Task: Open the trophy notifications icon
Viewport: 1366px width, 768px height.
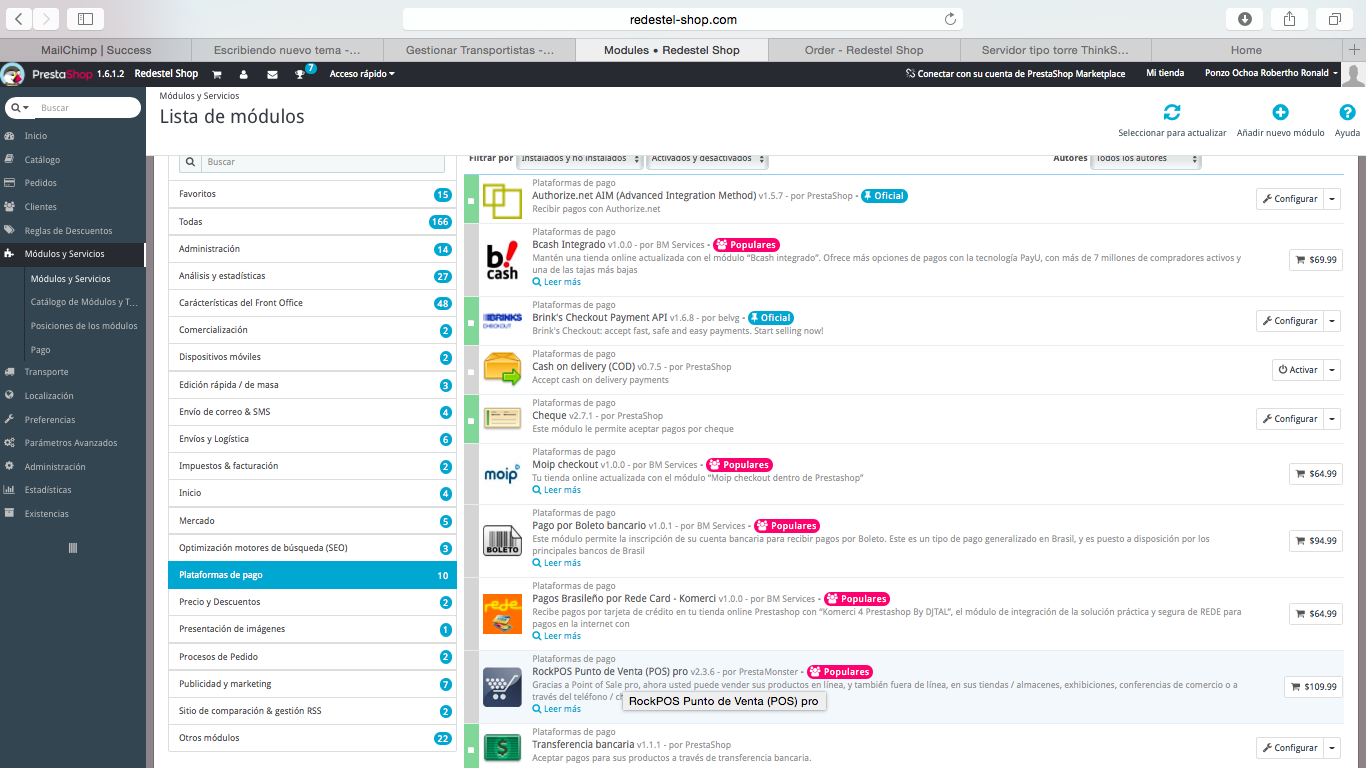Action: [x=300, y=74]
